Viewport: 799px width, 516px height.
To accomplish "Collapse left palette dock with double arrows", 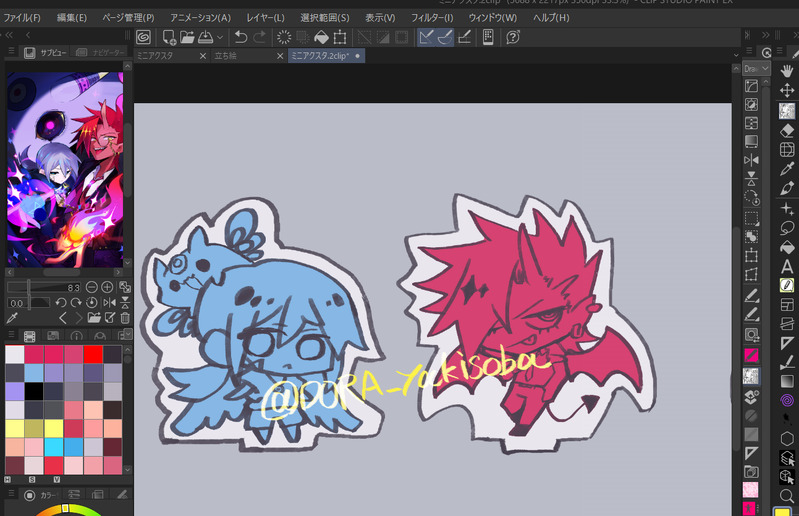I will (9, 35).
